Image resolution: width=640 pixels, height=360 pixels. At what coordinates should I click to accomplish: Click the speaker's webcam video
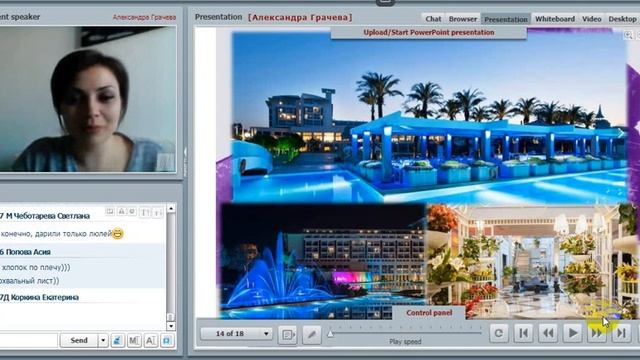point(88,99)
